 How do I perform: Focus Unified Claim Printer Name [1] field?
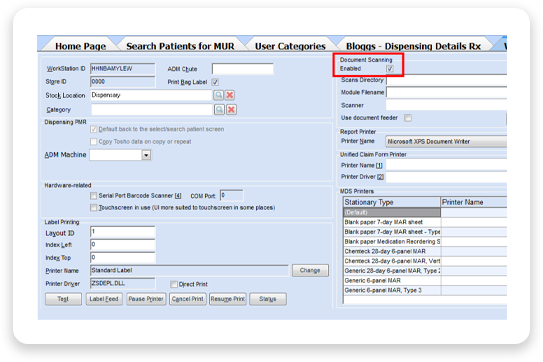[446, 165]
